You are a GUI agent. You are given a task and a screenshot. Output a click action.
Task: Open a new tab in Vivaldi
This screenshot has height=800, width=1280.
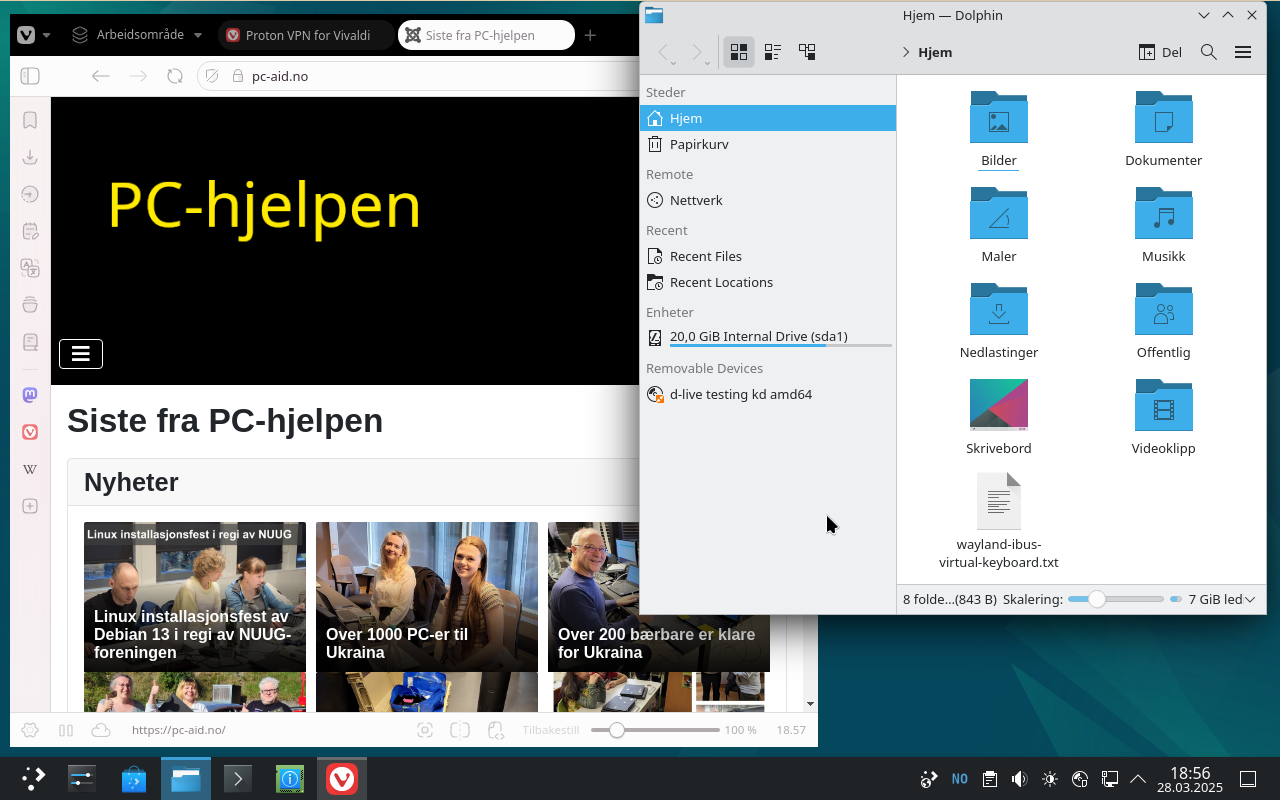click(x=590, y=35)
